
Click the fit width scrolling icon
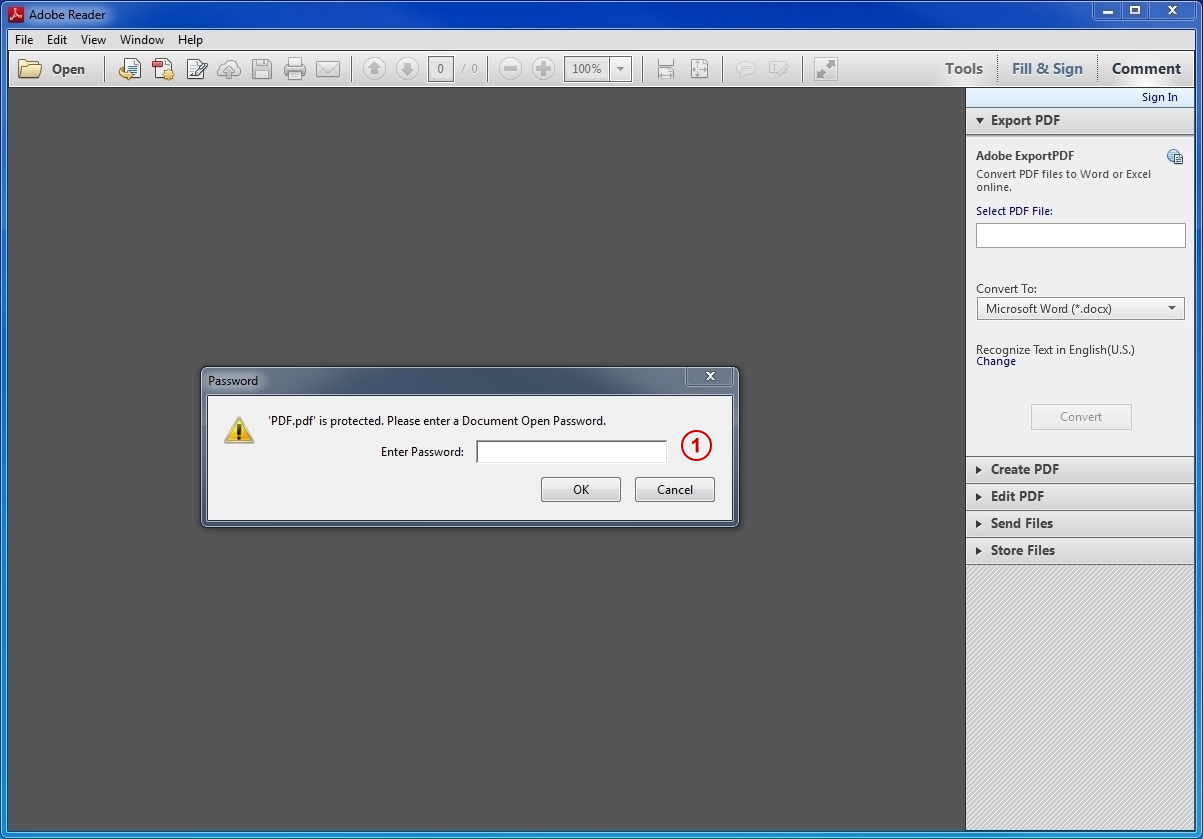666,69
